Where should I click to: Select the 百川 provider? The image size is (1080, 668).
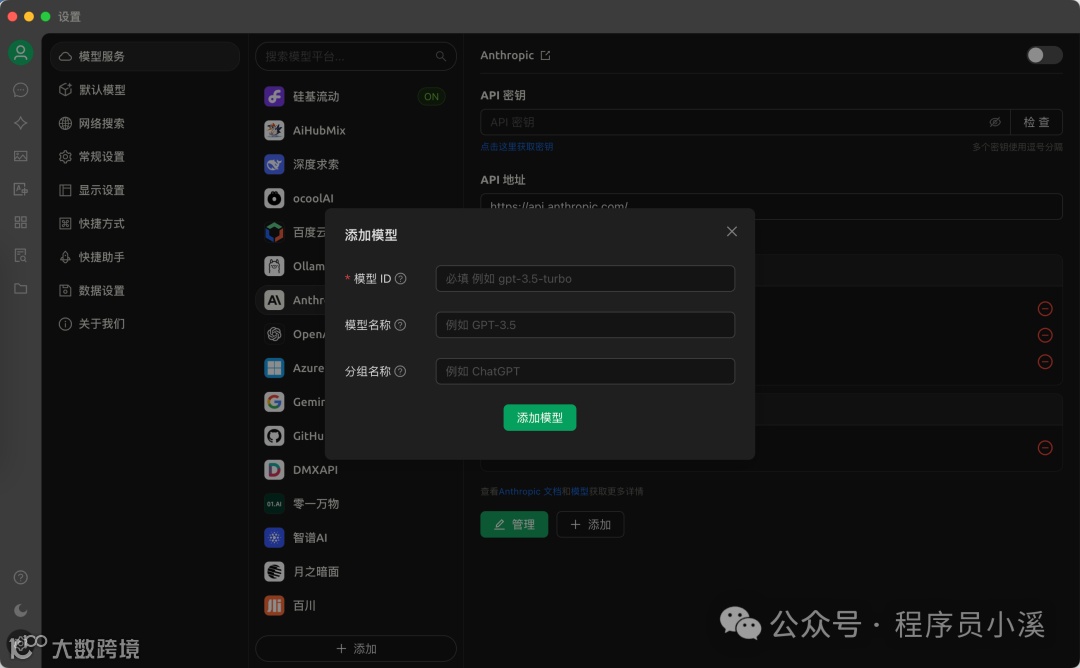(x=355, y=605)
